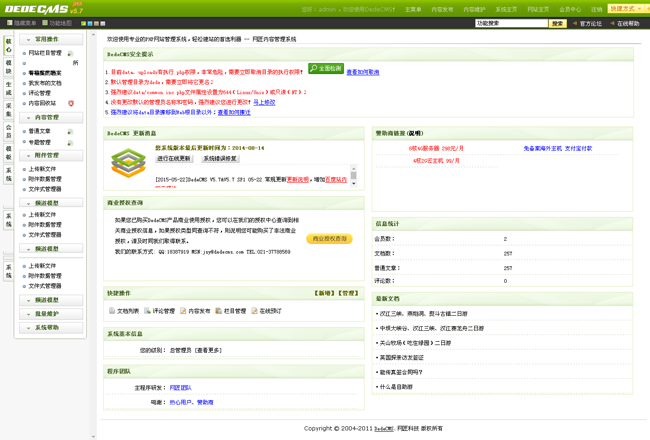650x440 pixels.
Task: Open the 查看如何取消 link
Action: coord(363,72)
